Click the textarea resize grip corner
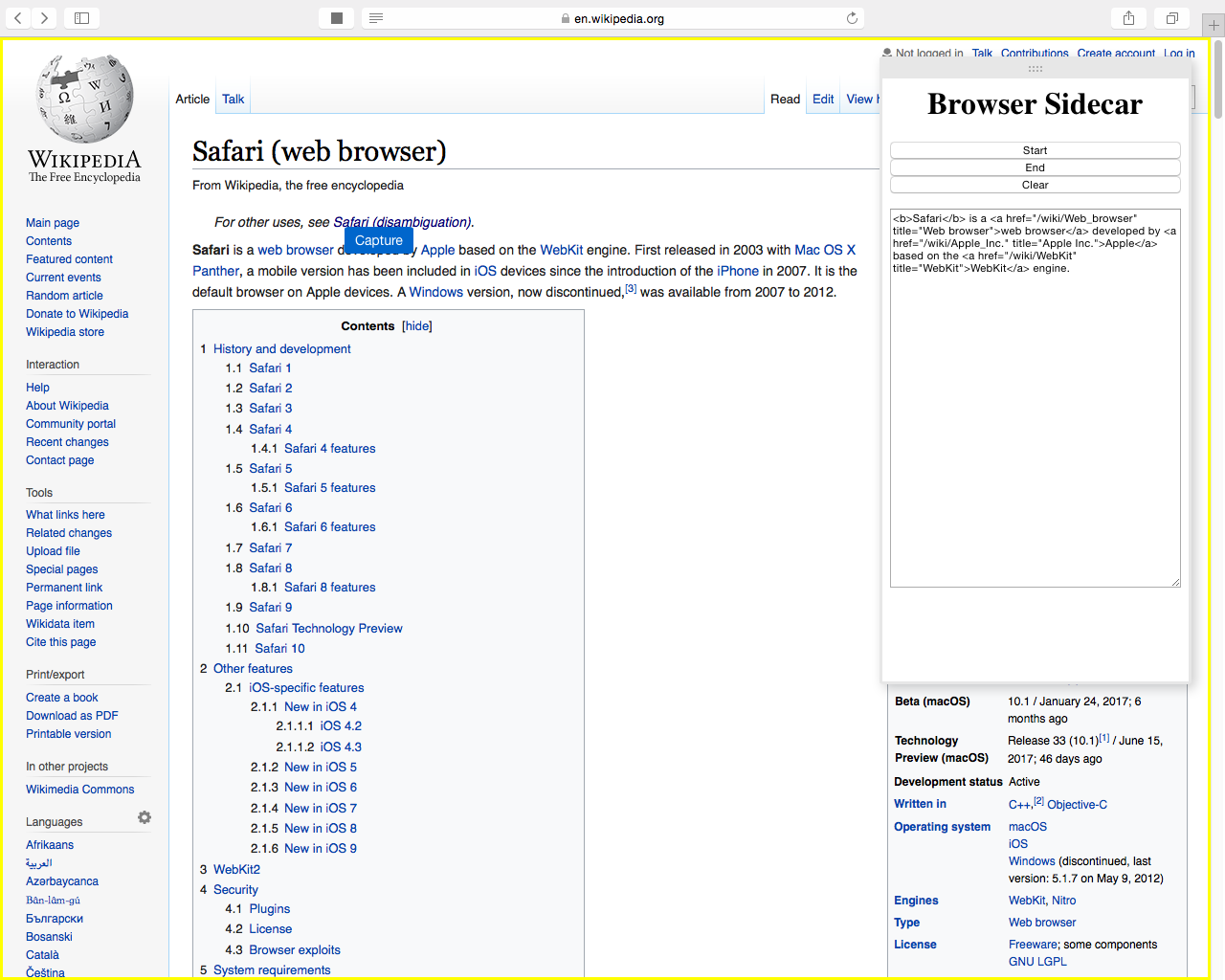This screenshot has height=980, width=1225. (x=1175, y=582)
